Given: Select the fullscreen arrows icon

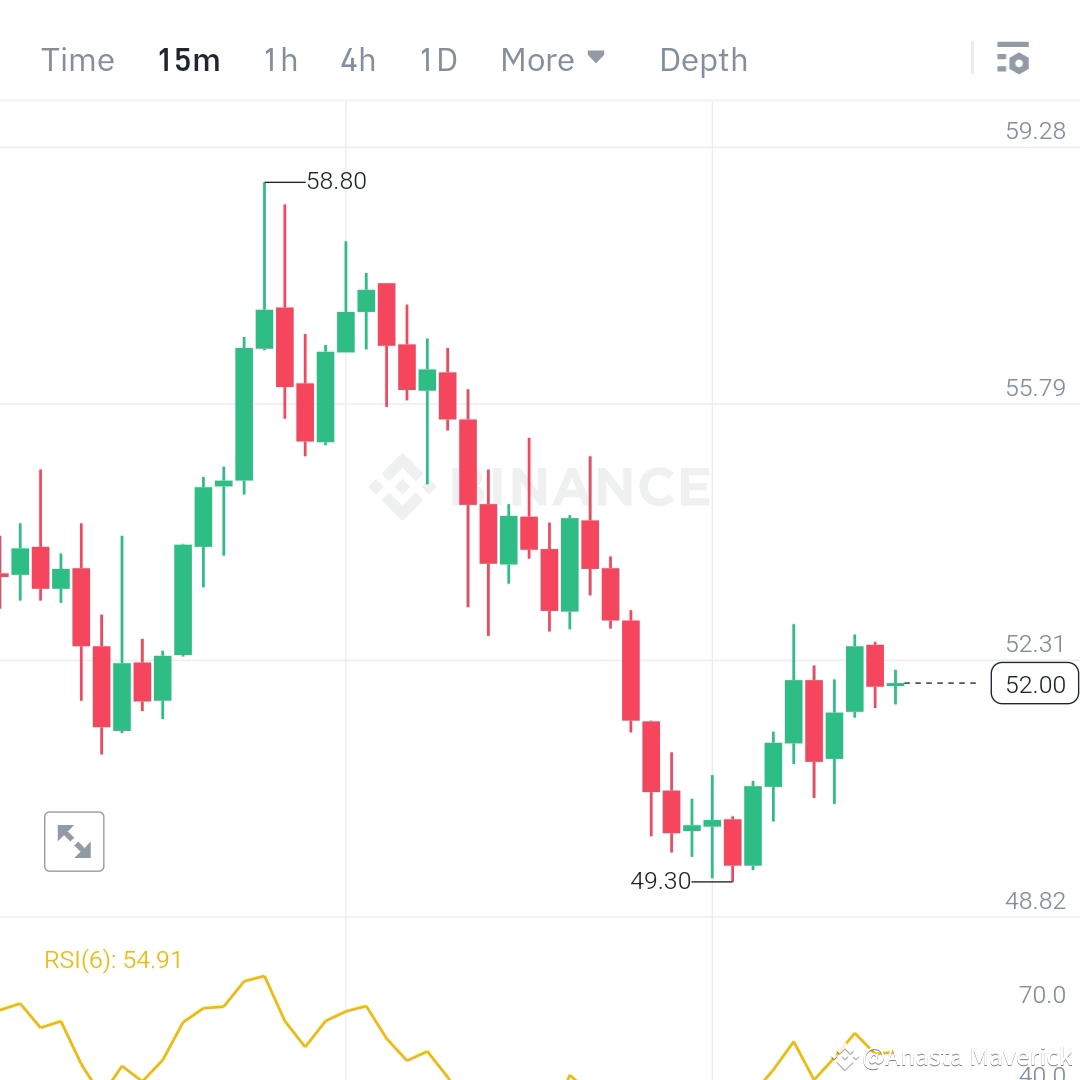Looking at the screenshot, I should tap(74, 841).
